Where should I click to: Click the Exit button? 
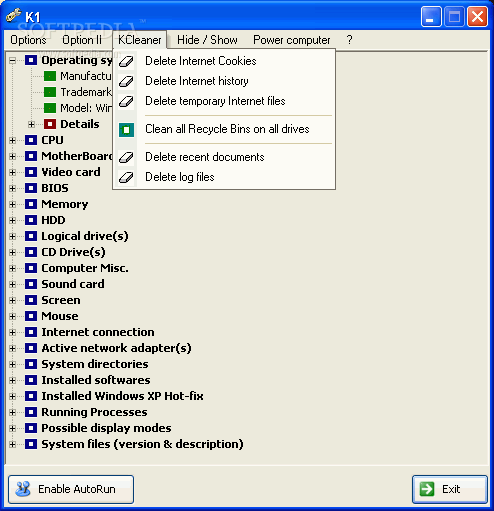pyautogui.click(x=450, y=489)
